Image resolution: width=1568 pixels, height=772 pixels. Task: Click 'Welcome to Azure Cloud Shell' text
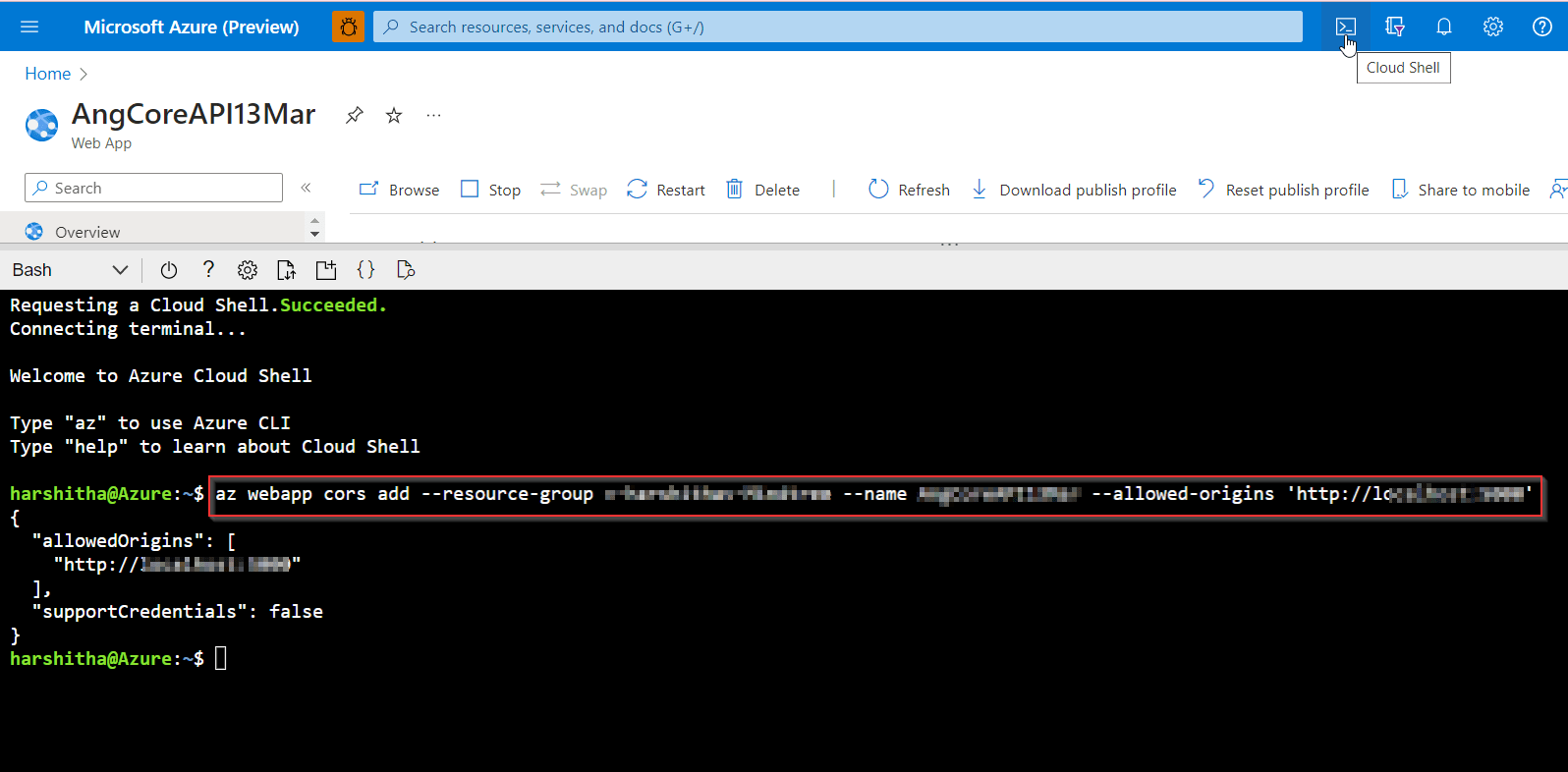click(160, 376)
